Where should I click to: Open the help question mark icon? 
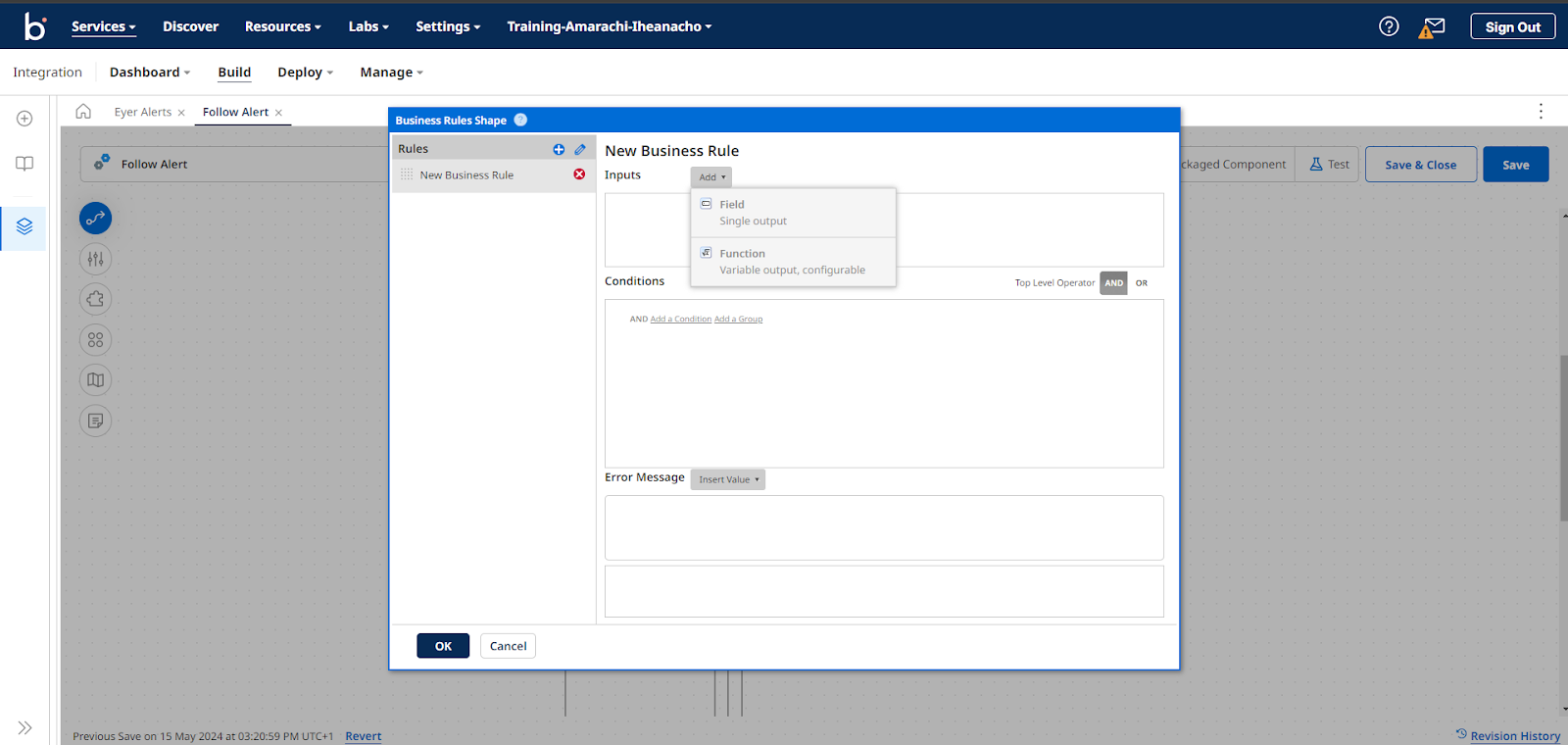(1389, 26)
